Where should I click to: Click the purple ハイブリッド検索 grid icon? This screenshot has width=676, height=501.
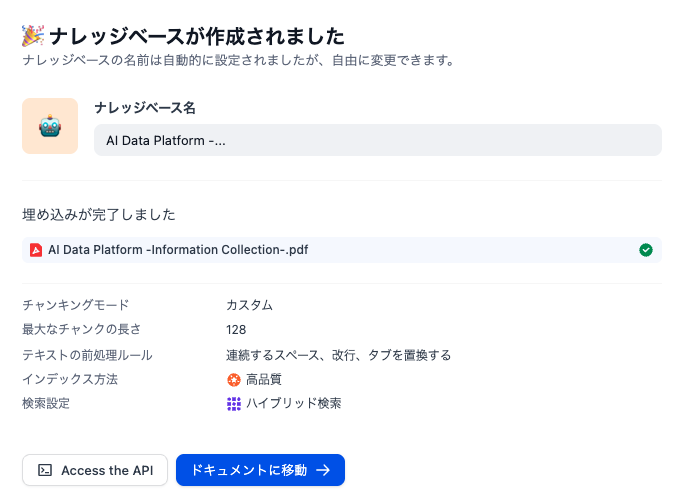[x=234, y=404]
